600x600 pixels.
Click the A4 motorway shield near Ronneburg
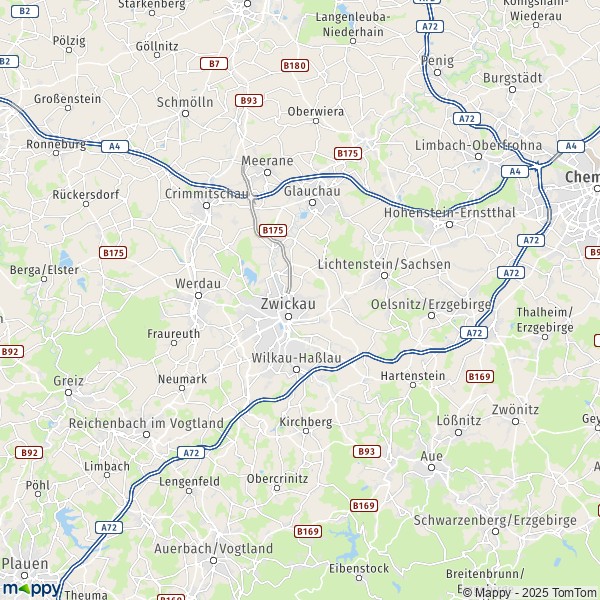(115, 146)
